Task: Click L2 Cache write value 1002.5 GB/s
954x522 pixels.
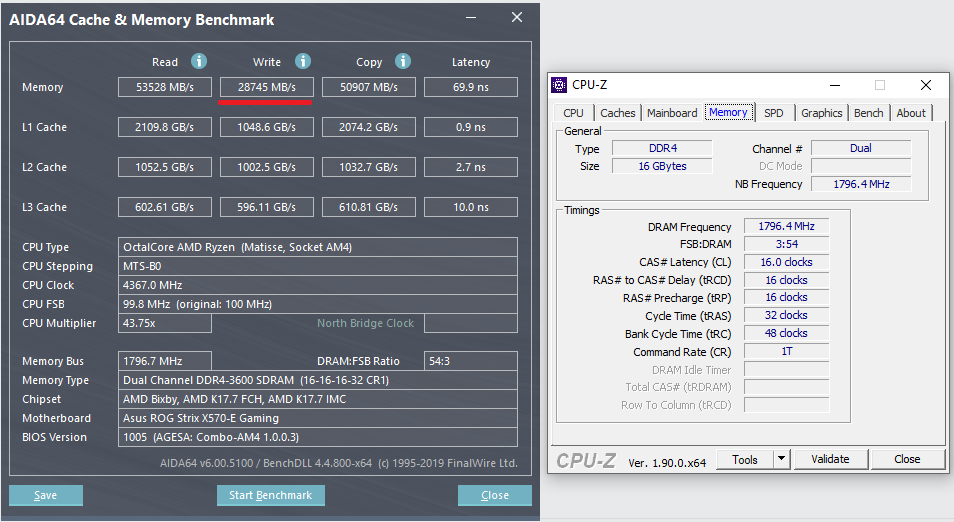Action: tap(266, 167)
